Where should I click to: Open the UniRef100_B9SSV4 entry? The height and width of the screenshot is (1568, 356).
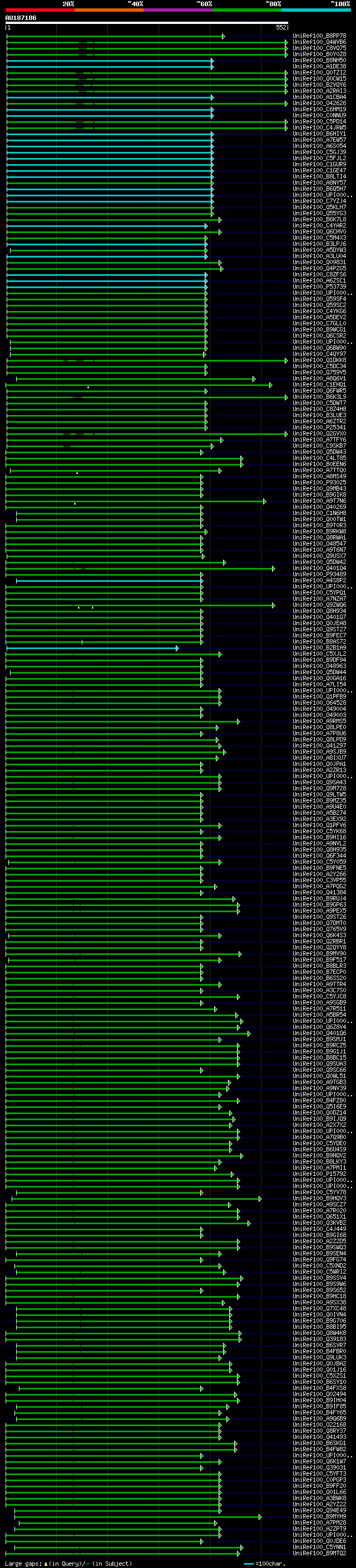point(319,1278)
